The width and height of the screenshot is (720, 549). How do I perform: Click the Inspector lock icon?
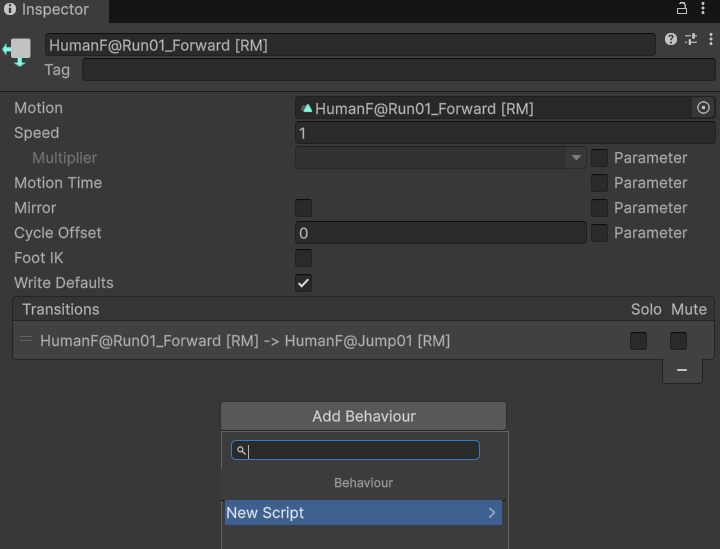(682, 9)
